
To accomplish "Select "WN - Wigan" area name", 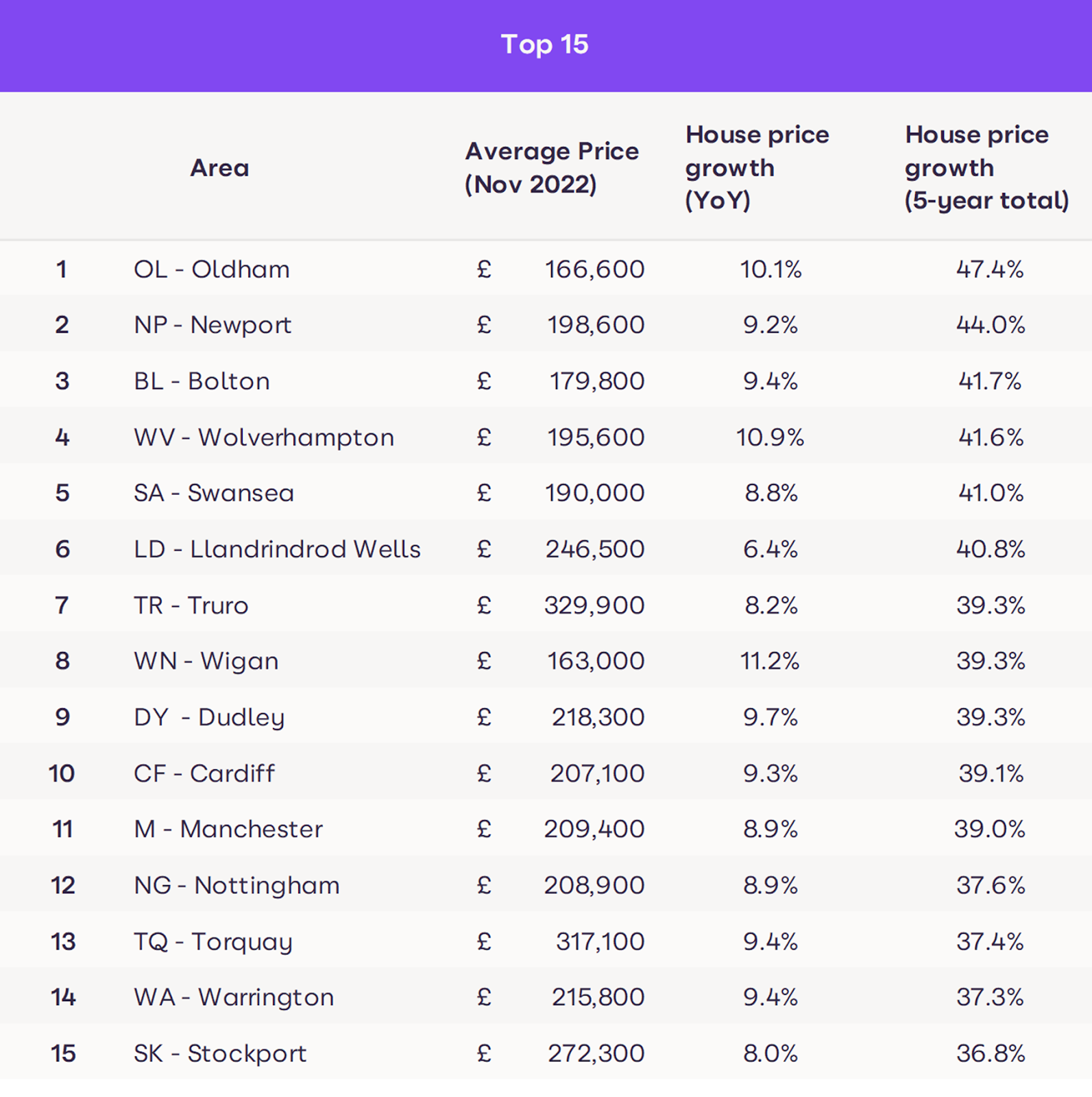I will [x=206, y=661].
